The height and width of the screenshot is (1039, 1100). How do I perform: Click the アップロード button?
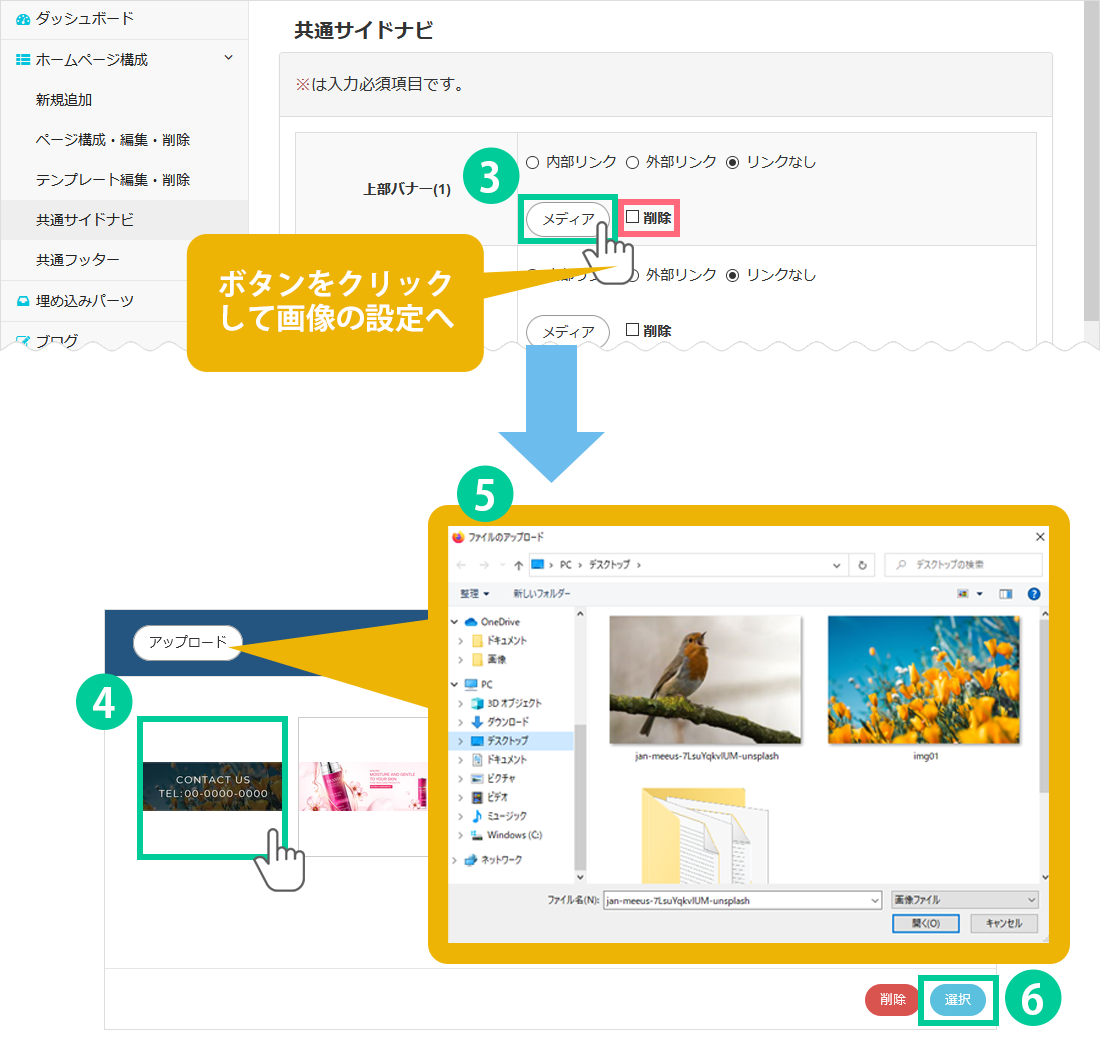click(x=187, y=642)
